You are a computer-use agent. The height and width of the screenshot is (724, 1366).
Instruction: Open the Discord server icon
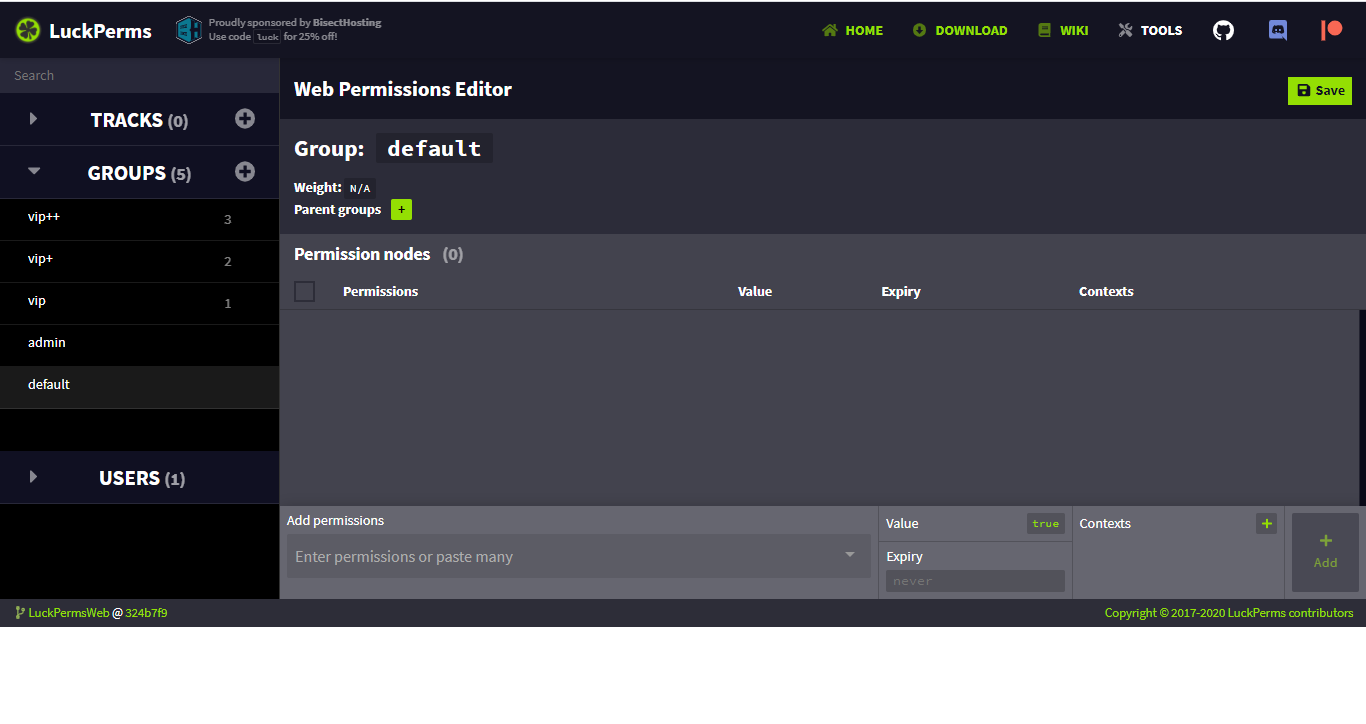pos(1278,30)
